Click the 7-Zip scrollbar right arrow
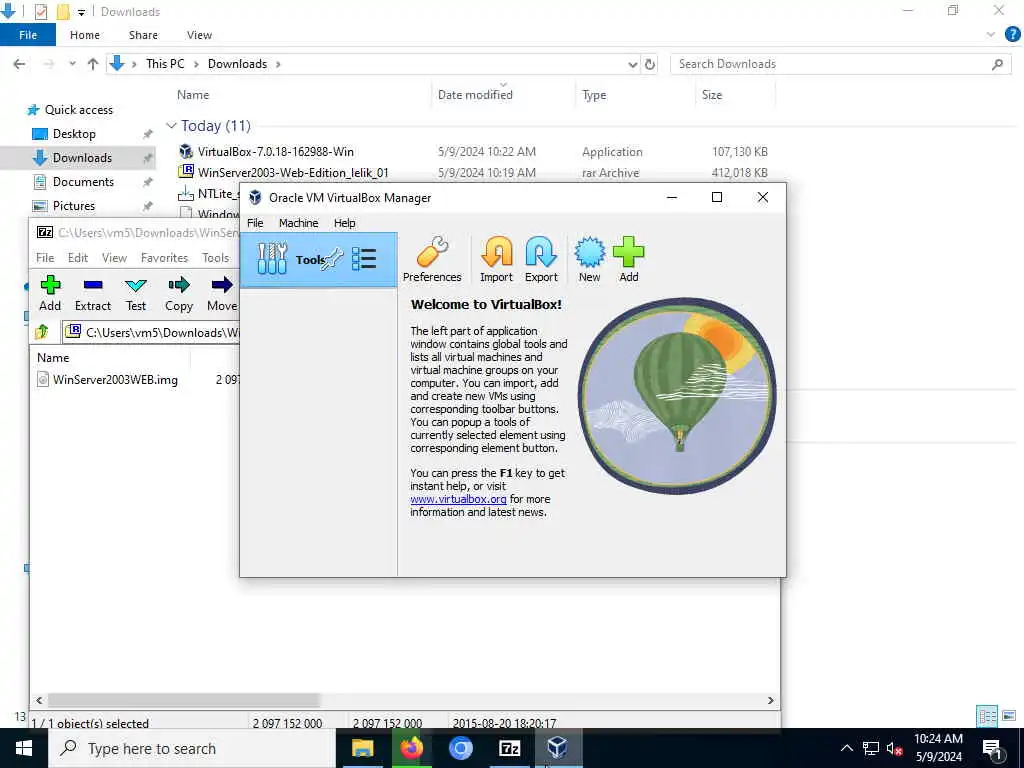Viewport: 1024px width, 768px height. (771, 700)
